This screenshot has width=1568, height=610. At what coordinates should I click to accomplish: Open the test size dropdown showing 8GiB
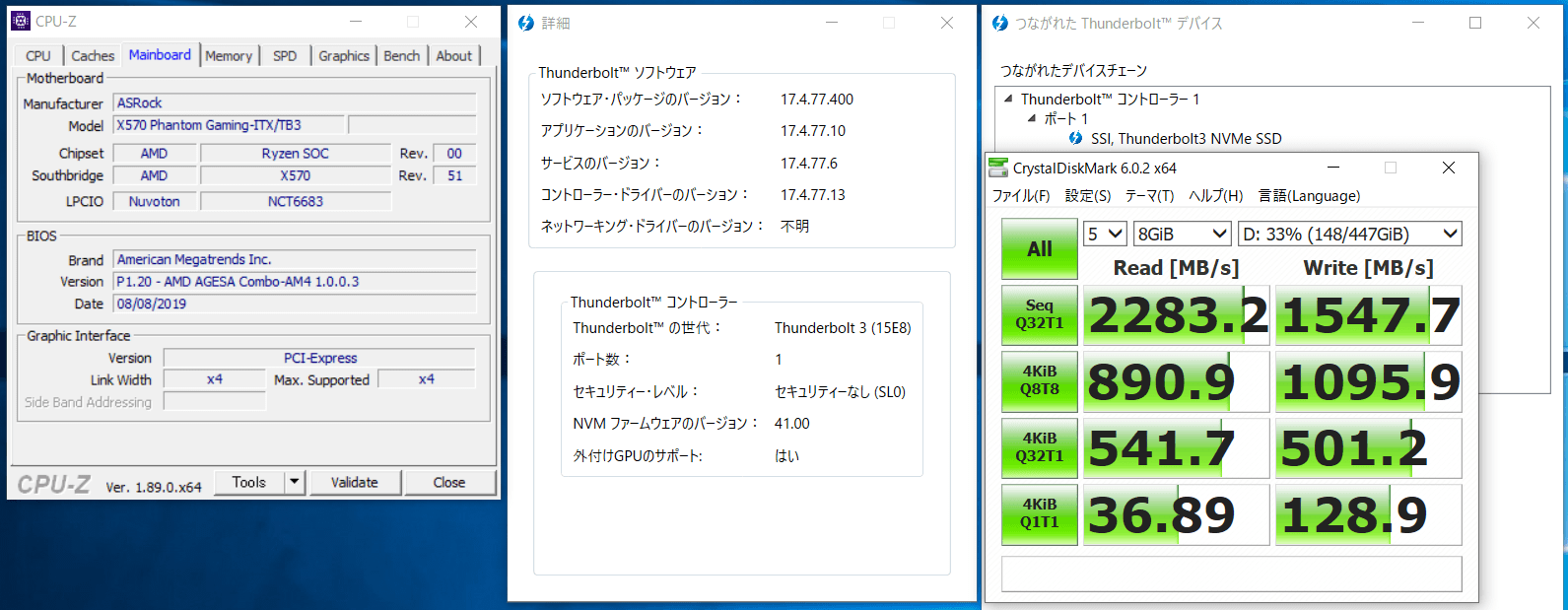click(1183, 234)
